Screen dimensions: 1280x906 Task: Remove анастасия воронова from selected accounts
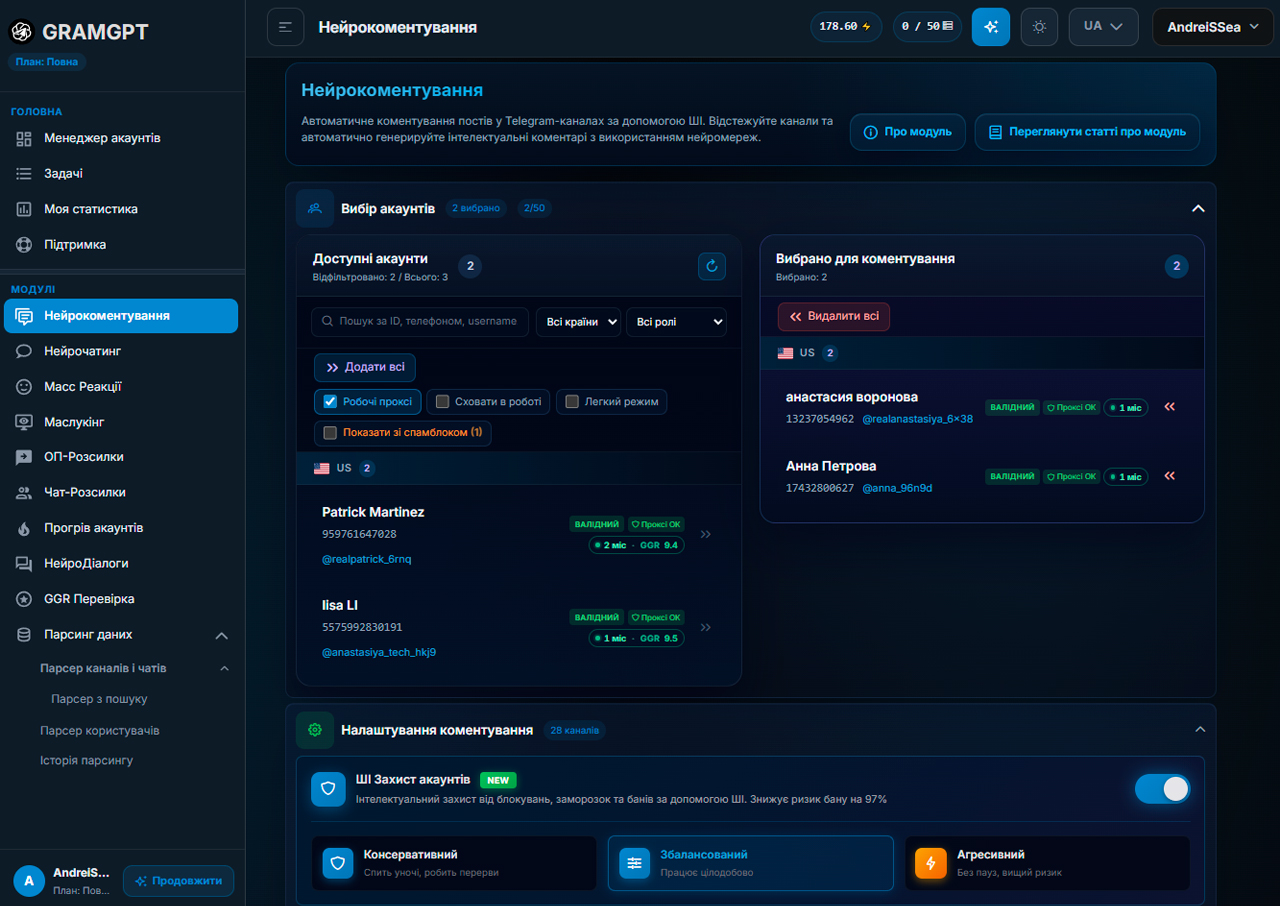click(1169, 407)
